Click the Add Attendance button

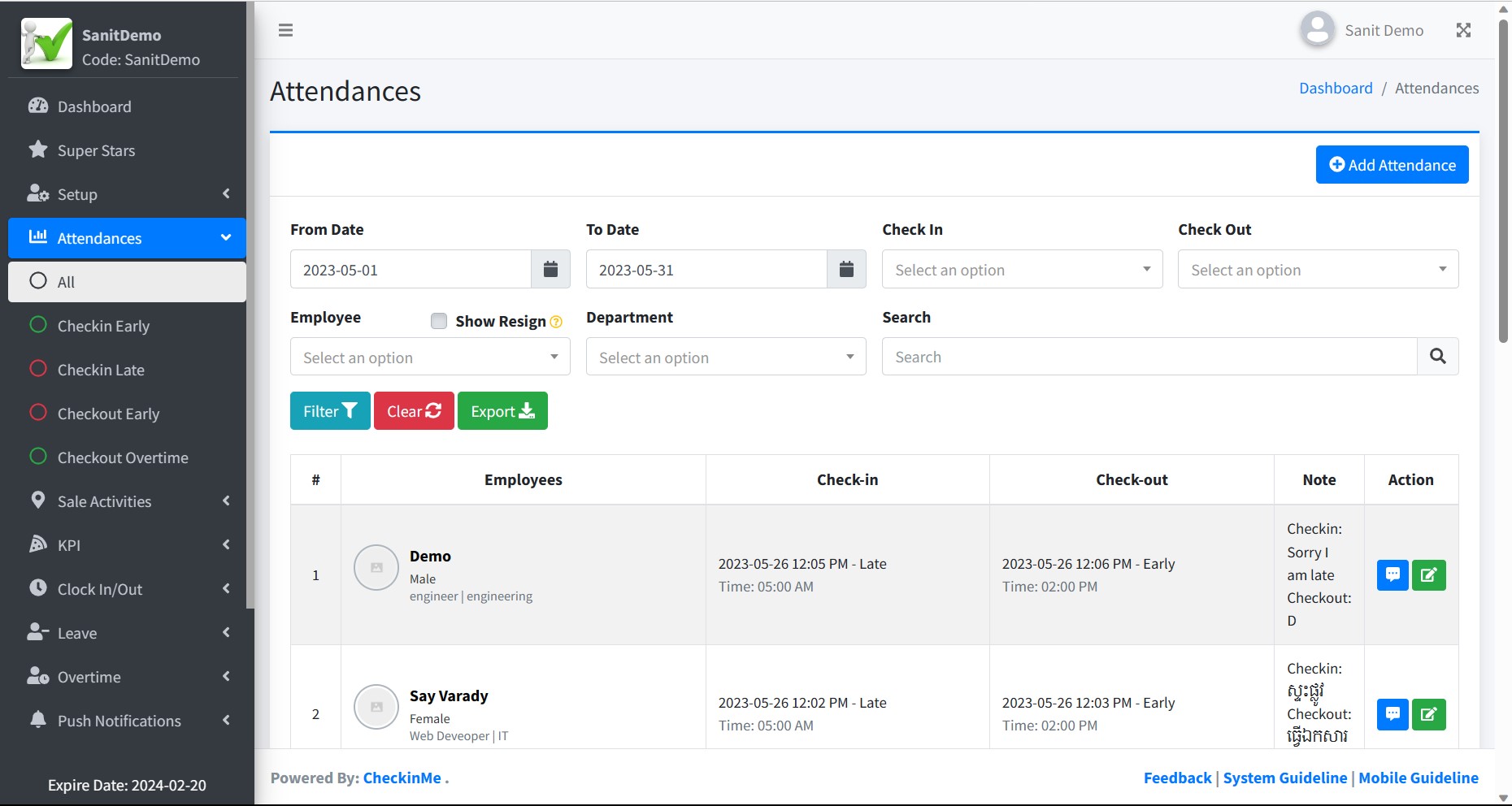[1392, 164]
